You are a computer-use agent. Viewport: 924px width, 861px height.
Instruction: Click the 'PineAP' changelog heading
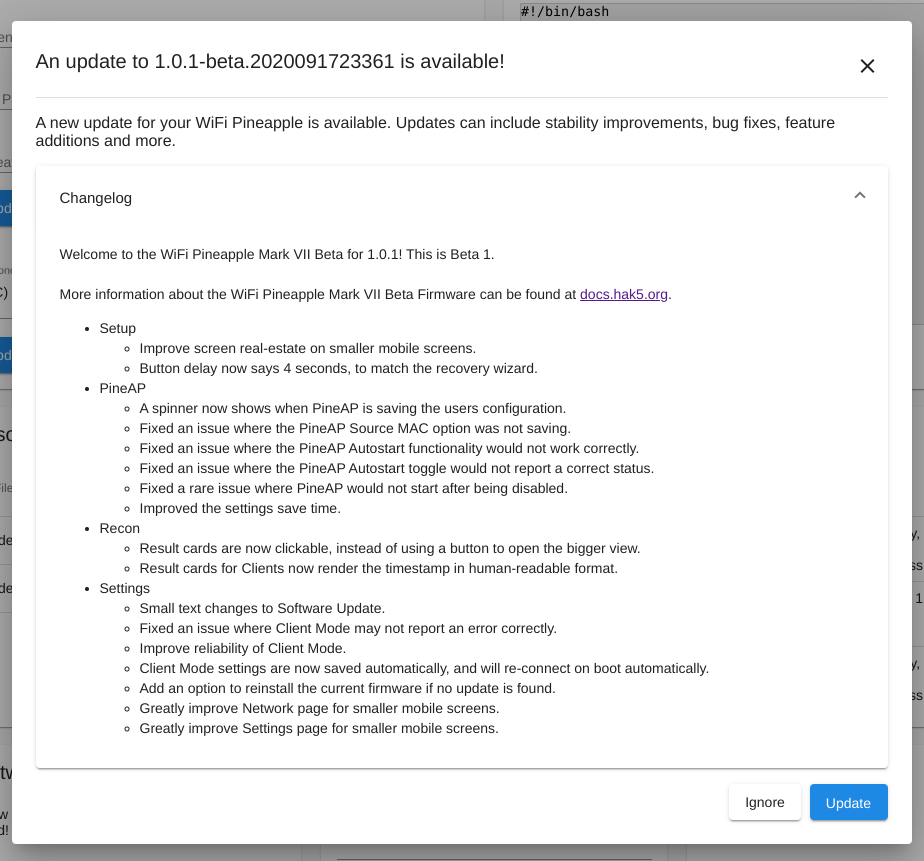click(123, 388)
